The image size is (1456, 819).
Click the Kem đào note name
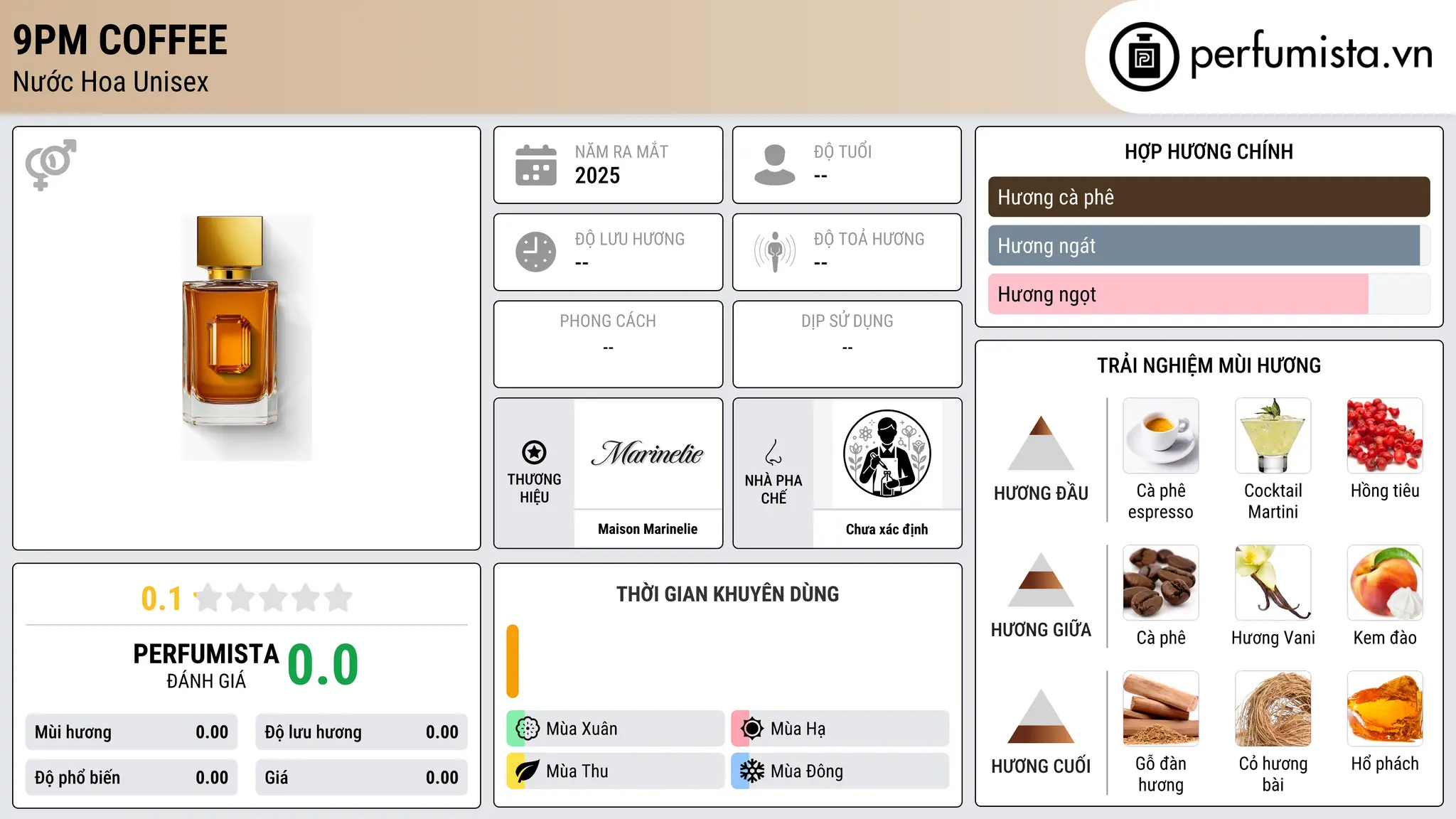pyautogui.click(x=1385, y=638)
